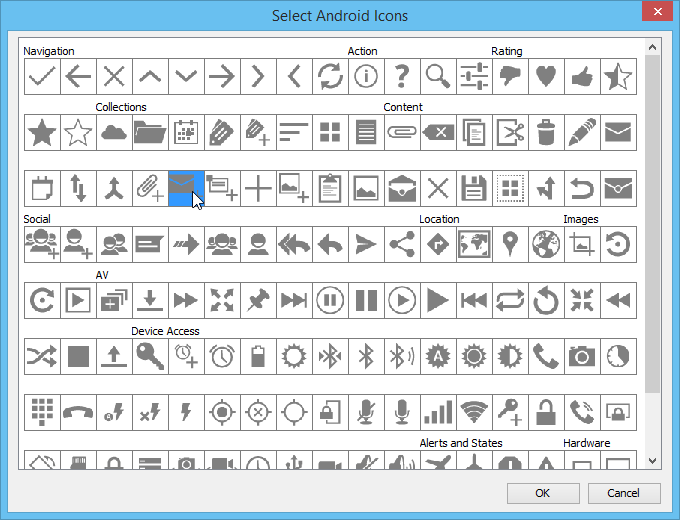Choose the alarm clock icon
680x520 pixels.
[222, 356]
